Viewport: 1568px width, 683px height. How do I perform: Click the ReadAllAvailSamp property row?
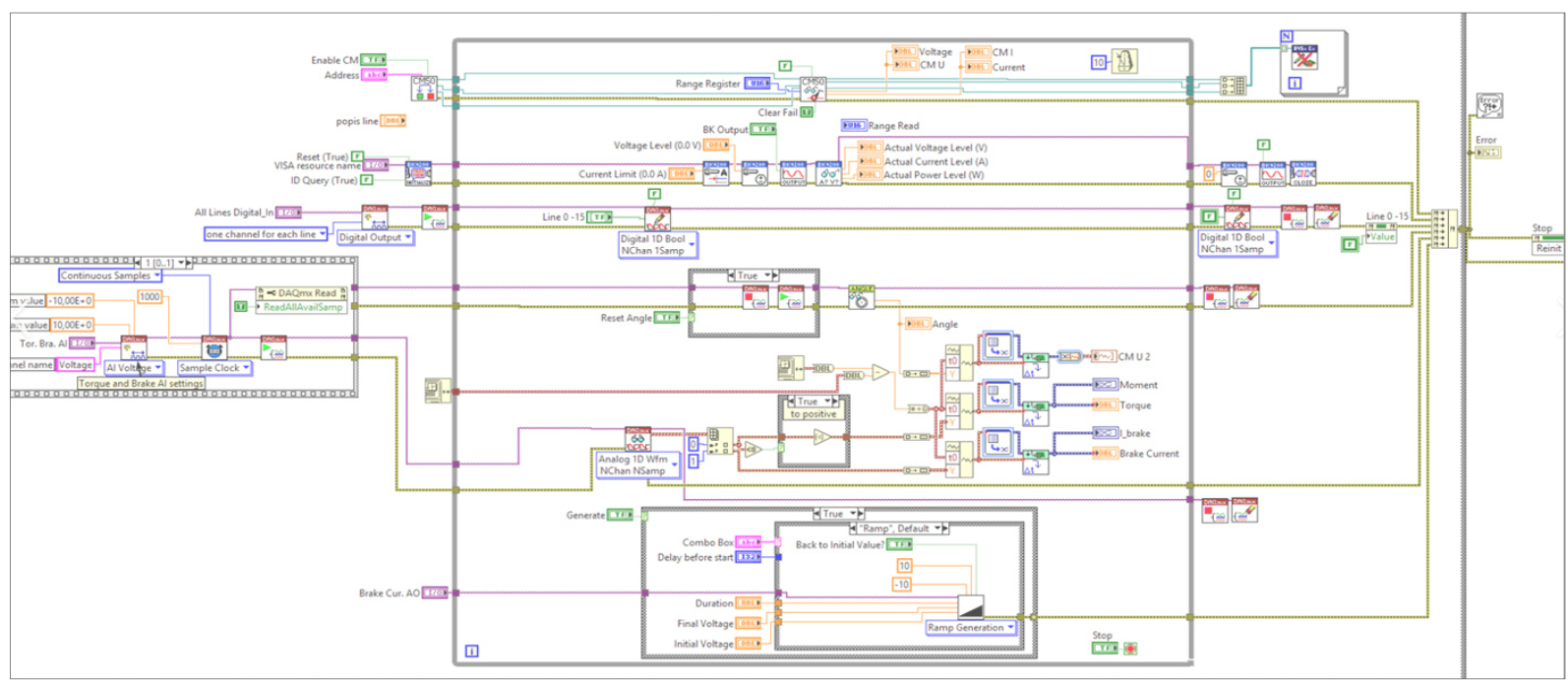coord(301,307)
